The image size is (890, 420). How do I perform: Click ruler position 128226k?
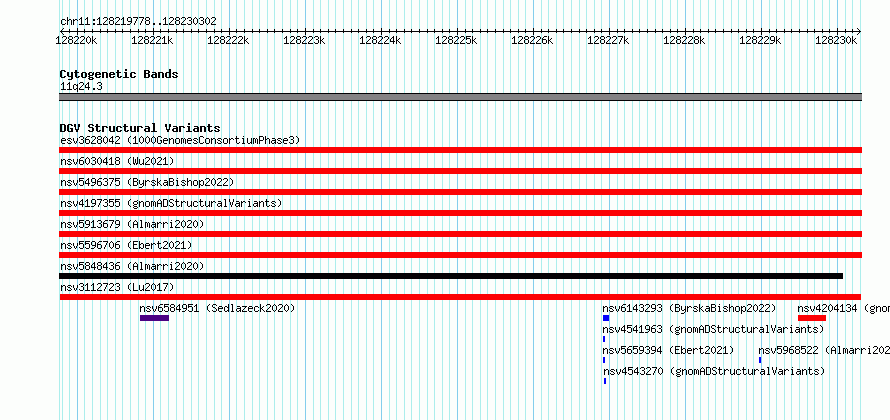532,40
